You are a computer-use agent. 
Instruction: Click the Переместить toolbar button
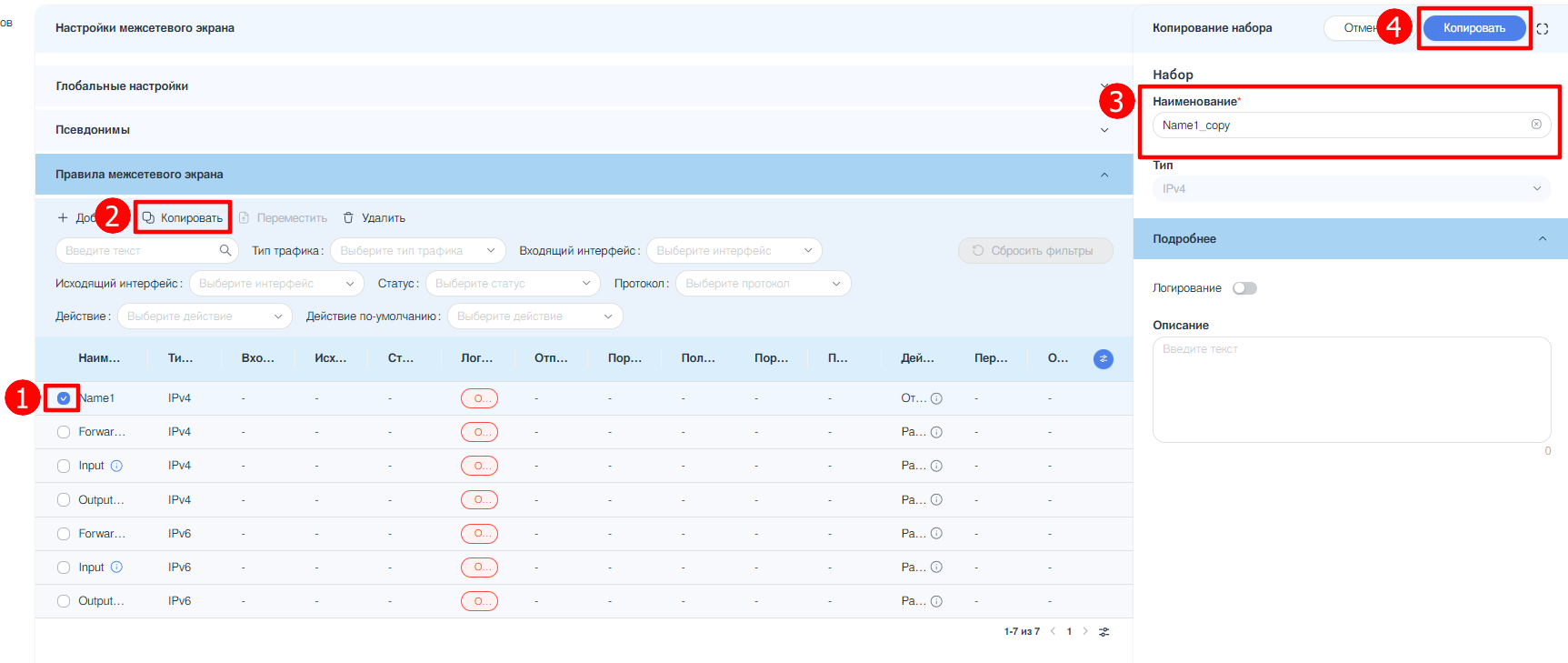click(x=283, y=218)
